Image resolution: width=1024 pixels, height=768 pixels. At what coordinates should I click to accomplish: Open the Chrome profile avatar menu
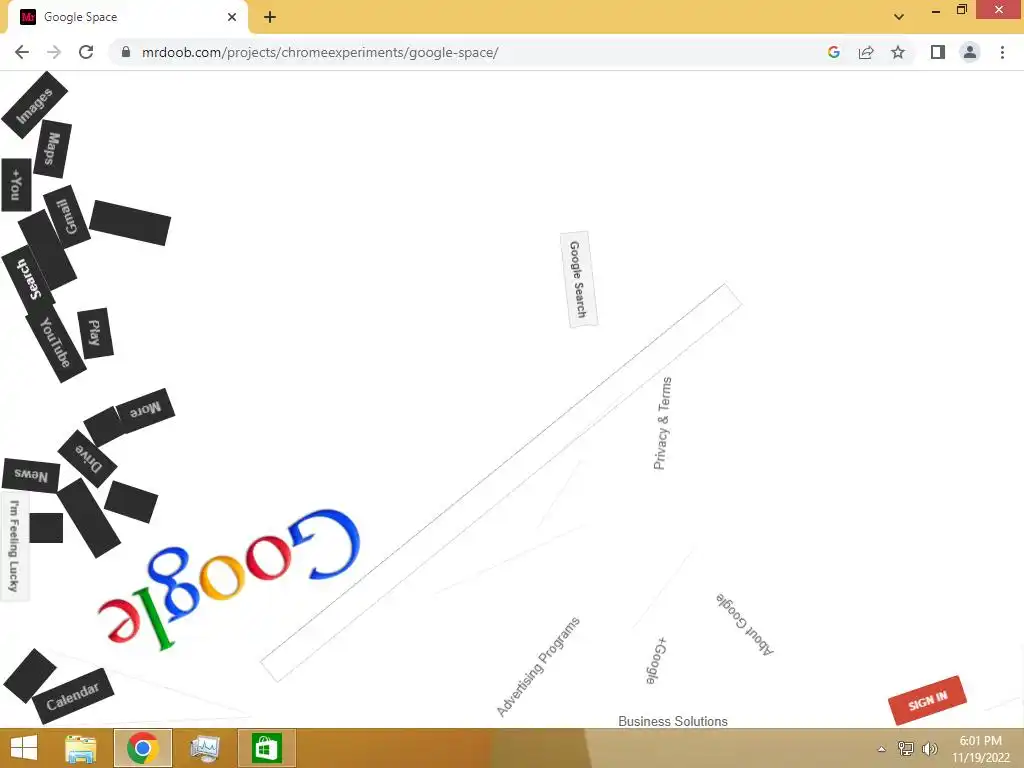970,52
